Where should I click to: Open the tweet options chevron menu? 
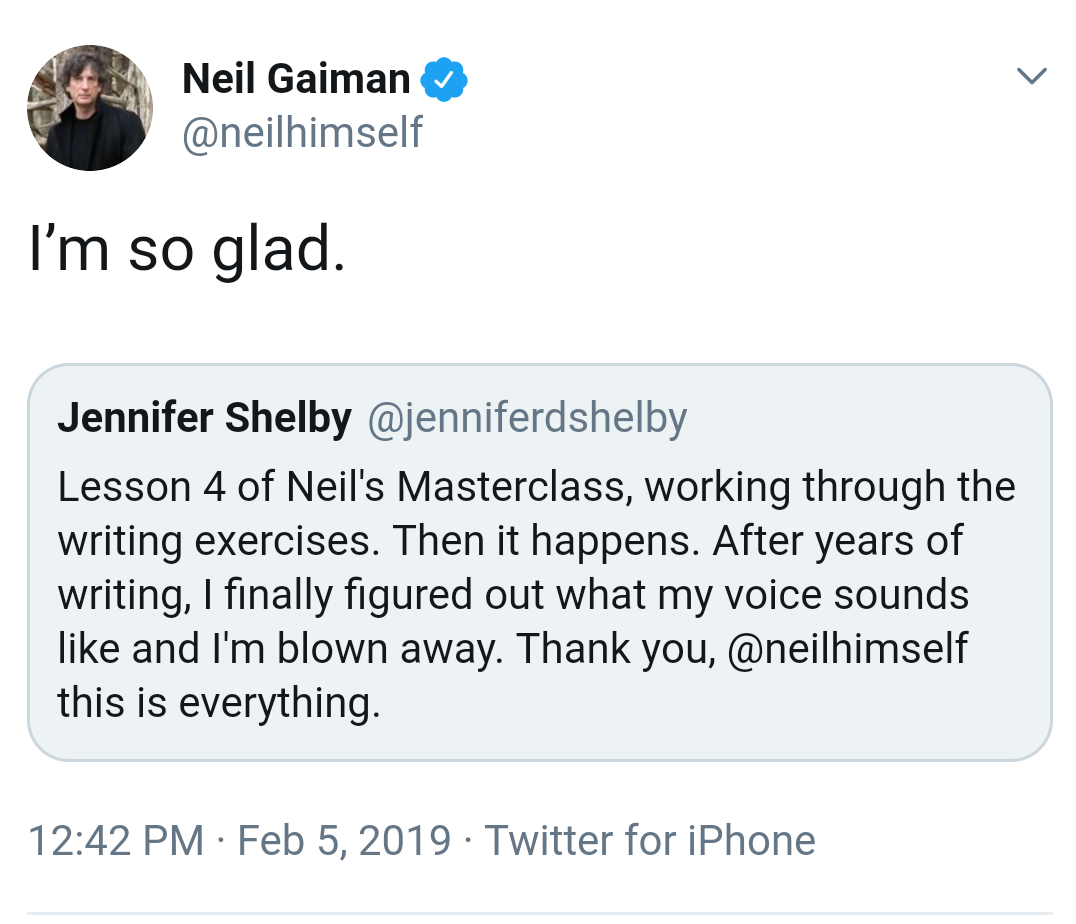[1030, 76]
